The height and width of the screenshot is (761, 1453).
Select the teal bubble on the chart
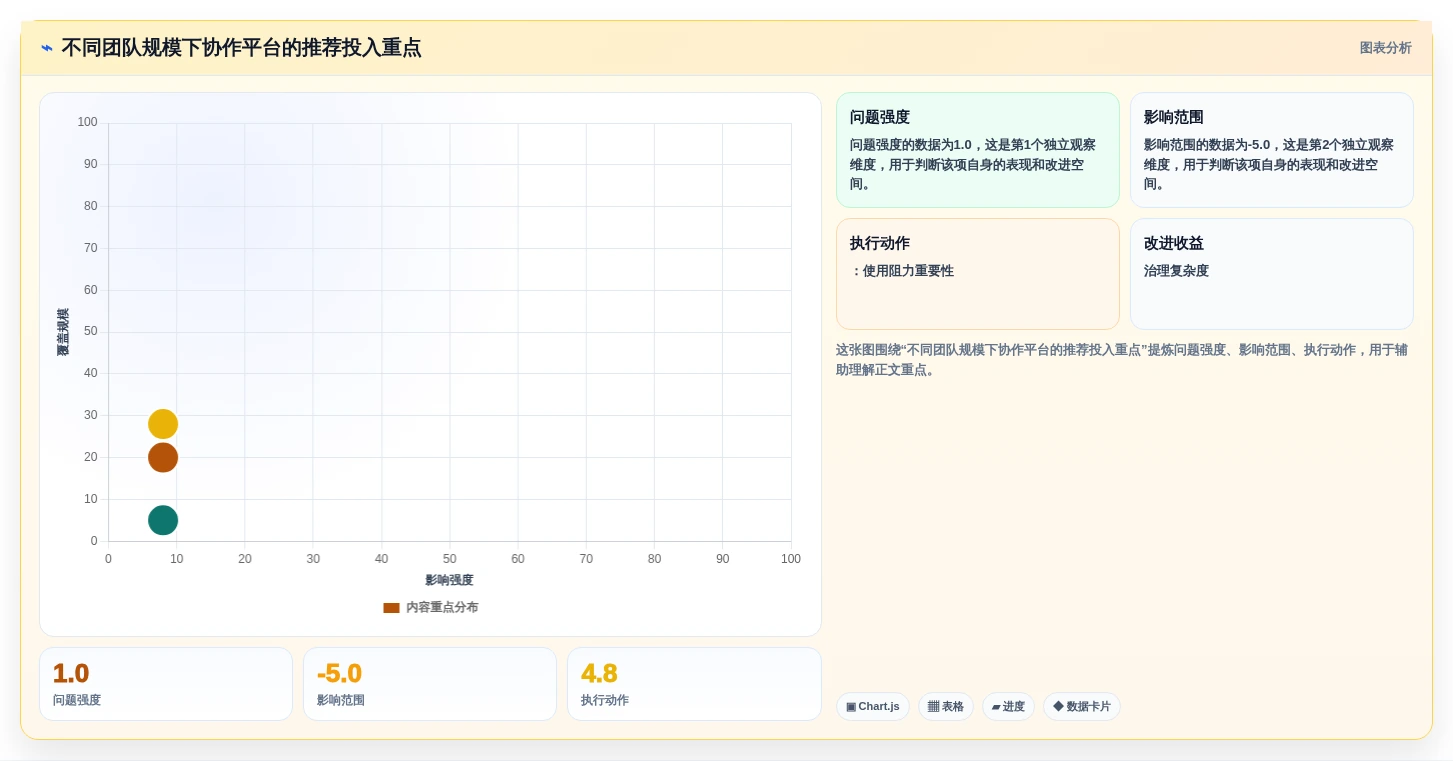(163, 520)
